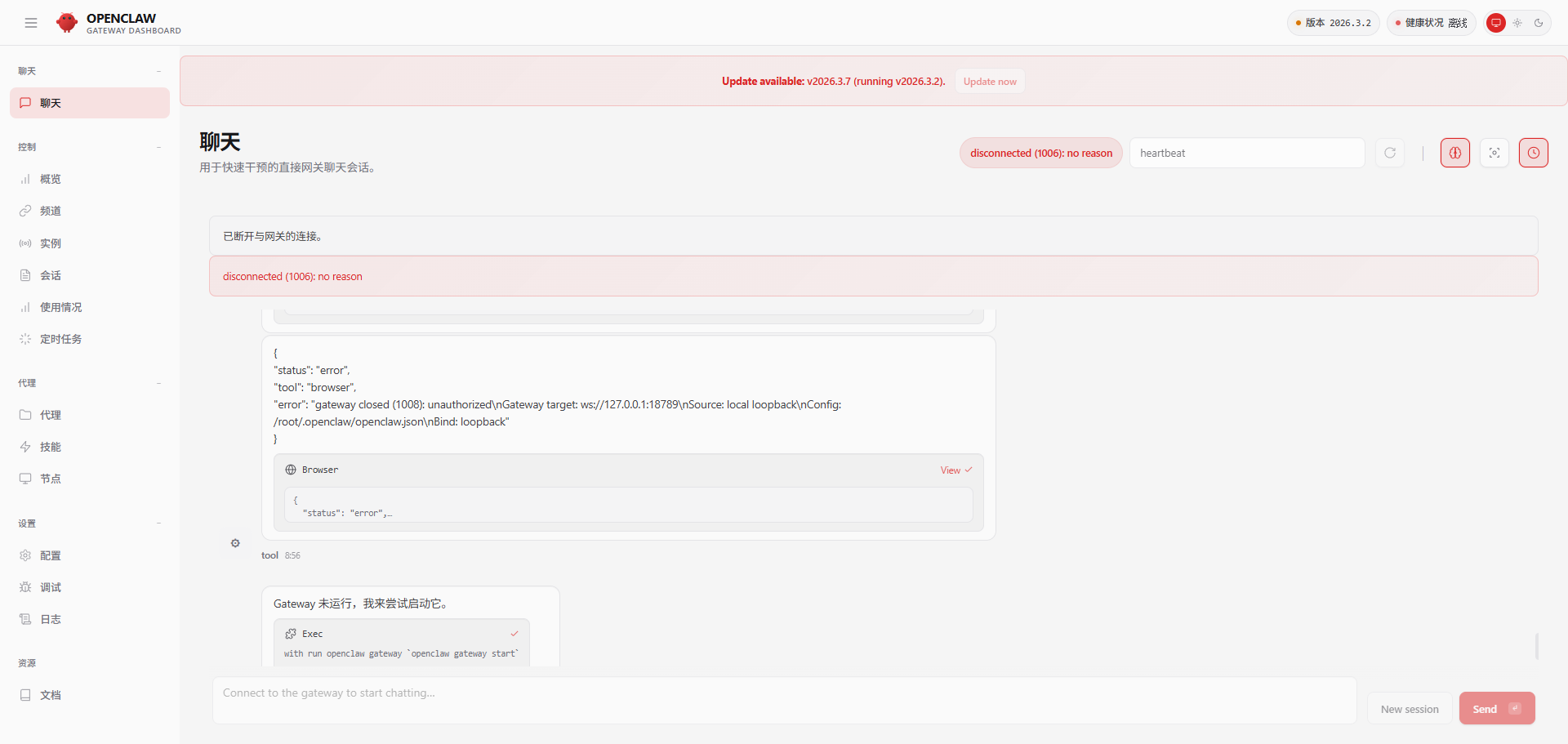Viewport: 1568px width, 744px height.
Task: Open the 使用情况 usage page
Action: pyautogui.click(x=90, y=307)
